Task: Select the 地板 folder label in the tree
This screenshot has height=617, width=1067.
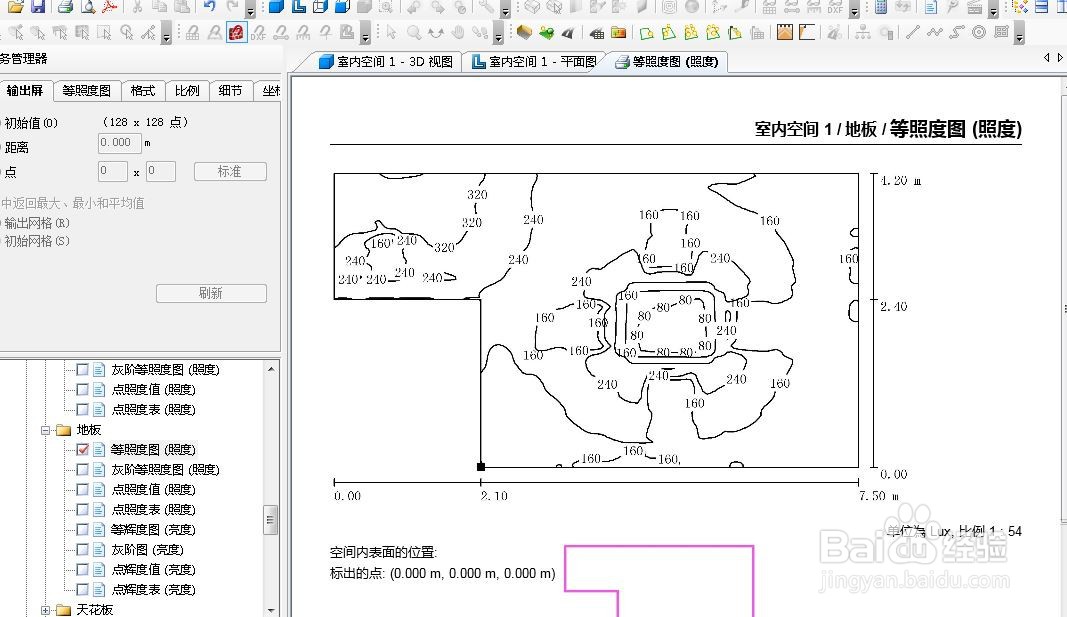Action: pyautogui.click(x=88, y=430)
